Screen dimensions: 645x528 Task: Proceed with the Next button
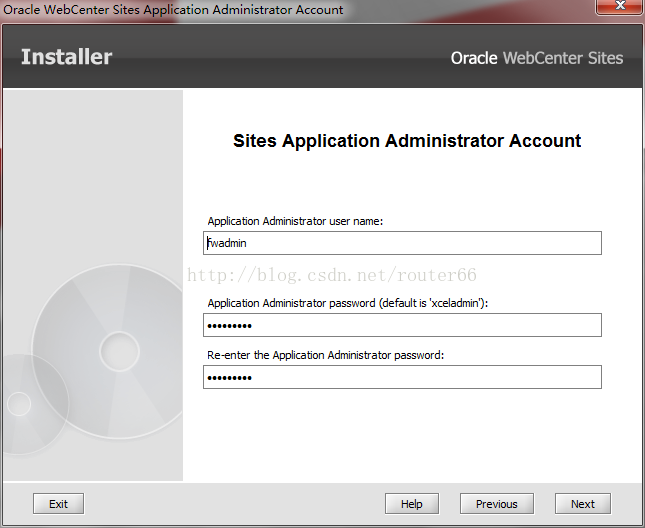point(582,504)
